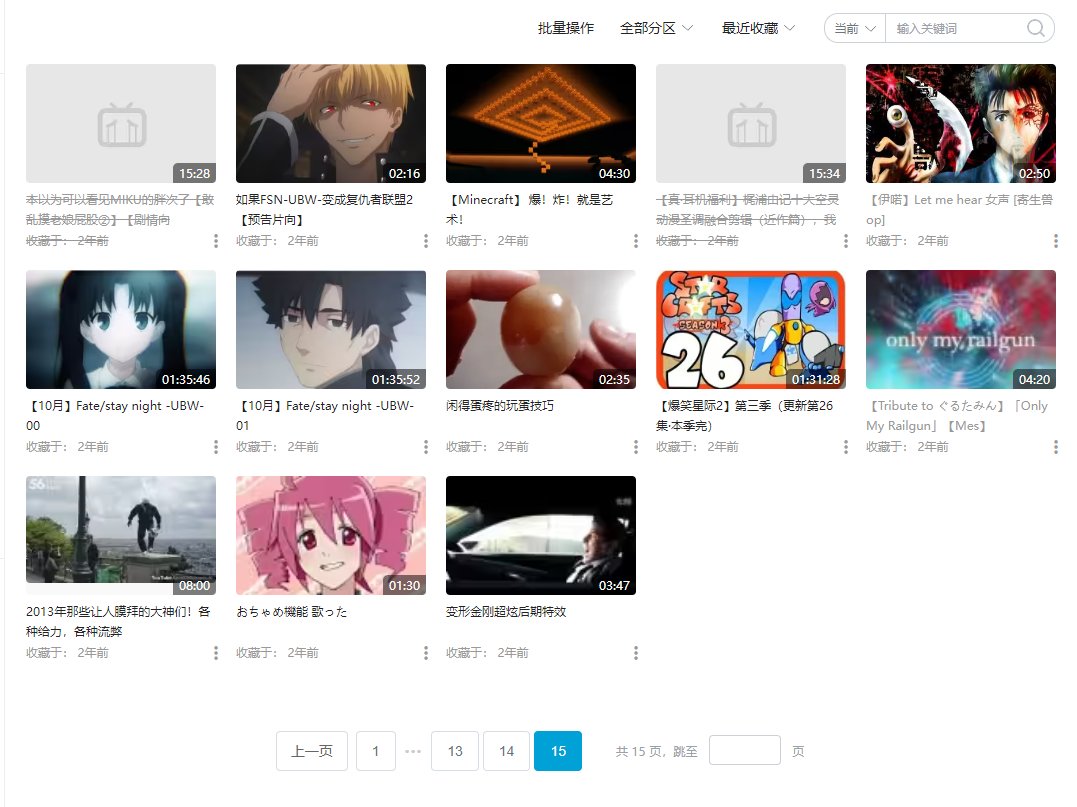
Task: Open more options for the 15:34 deleted video
Action: click(846, 240)
